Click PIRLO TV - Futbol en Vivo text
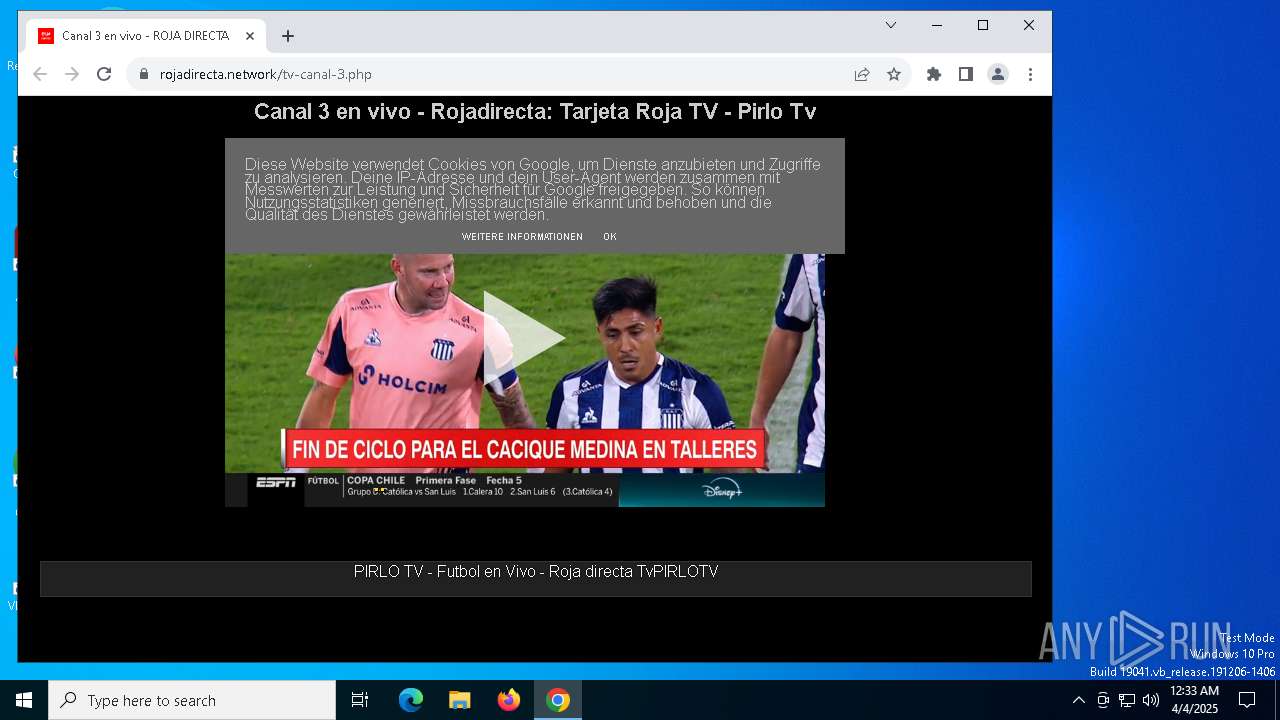1280x720 pixels. click(x=536, y=572)
